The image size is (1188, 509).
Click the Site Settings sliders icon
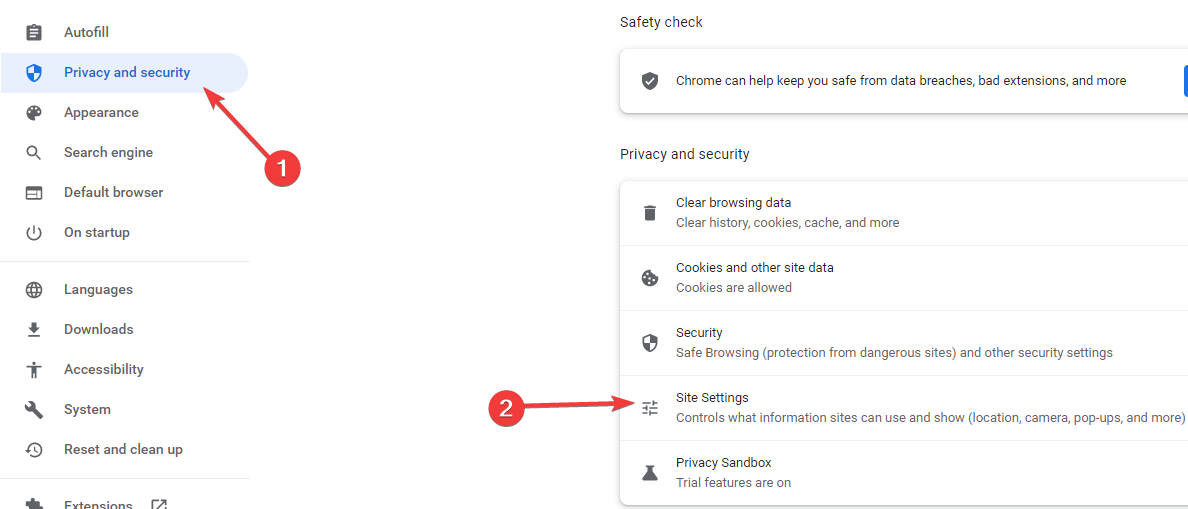pos(650,408)
